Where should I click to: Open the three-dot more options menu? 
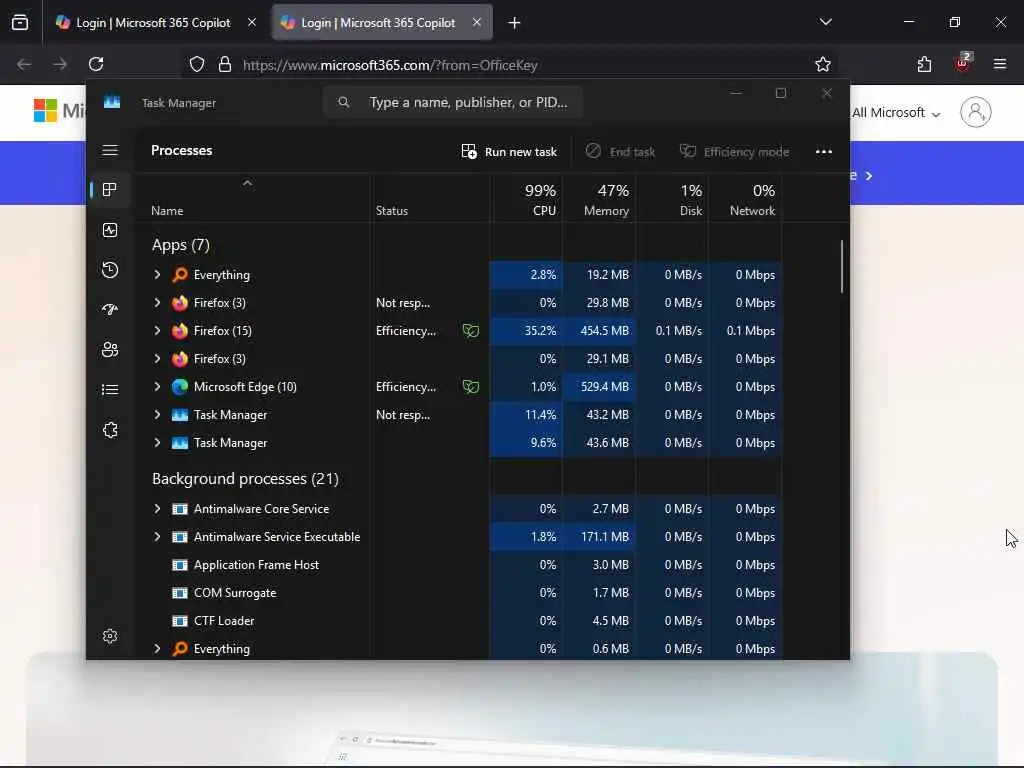tap(824, 152)
